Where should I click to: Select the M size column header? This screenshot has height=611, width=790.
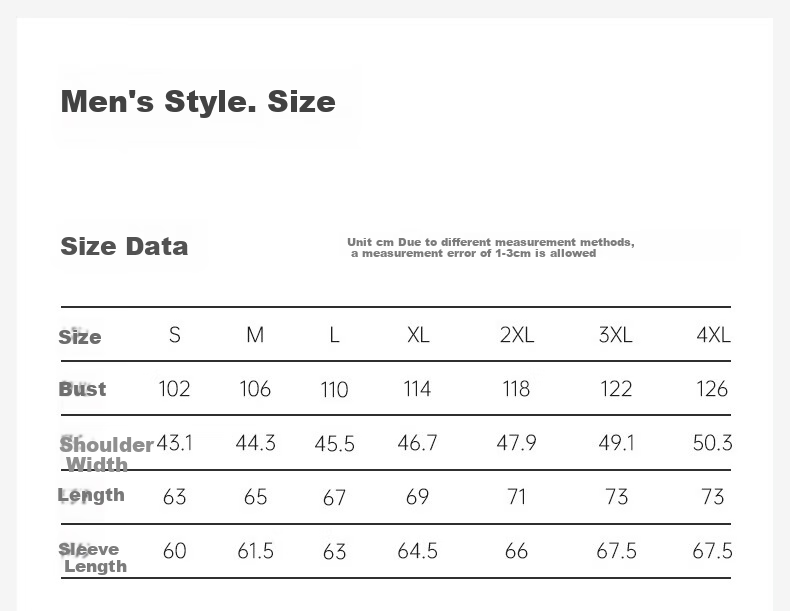[x=255, y=335]
